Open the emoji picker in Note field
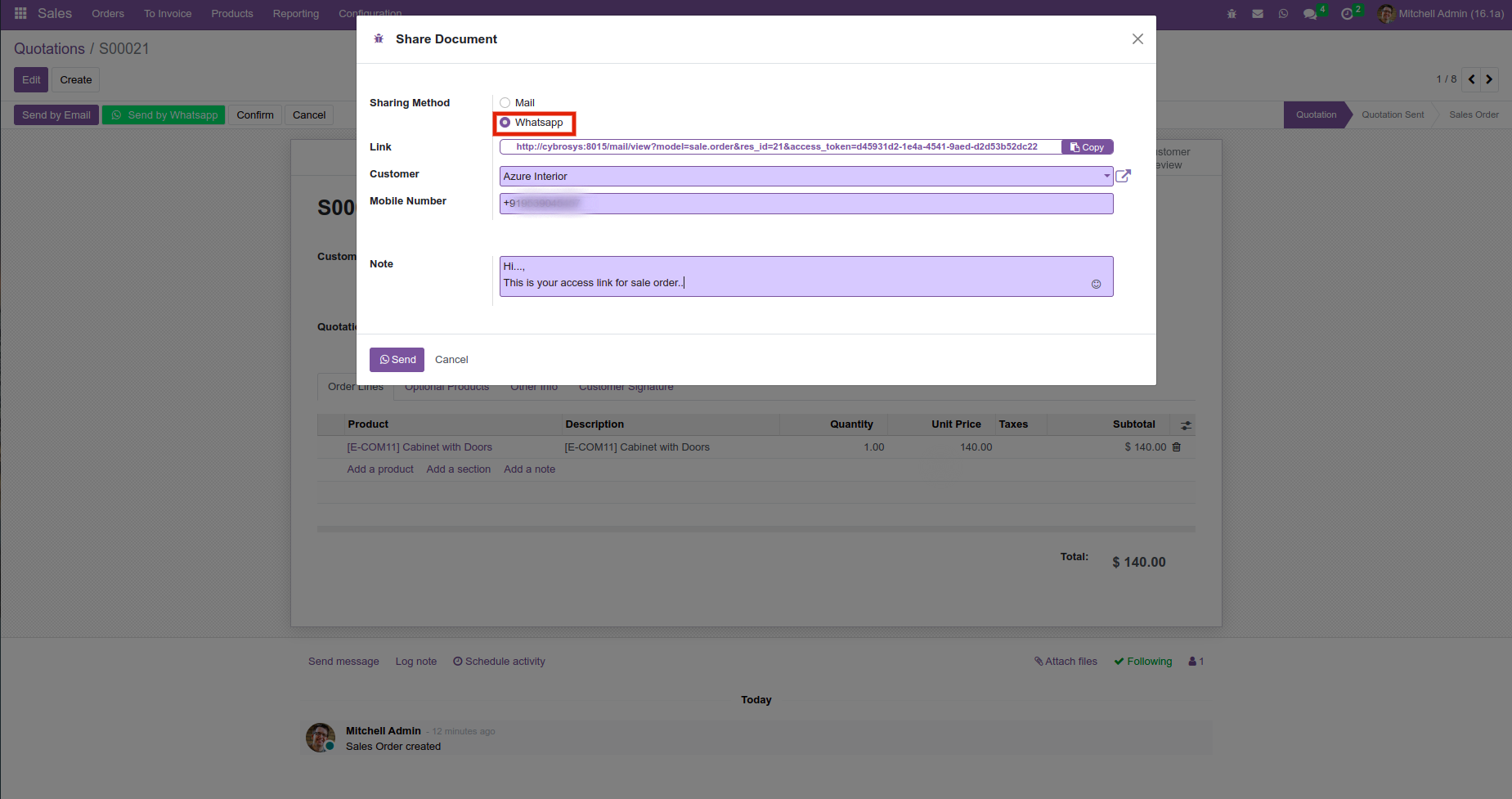 coord(1097,284)
